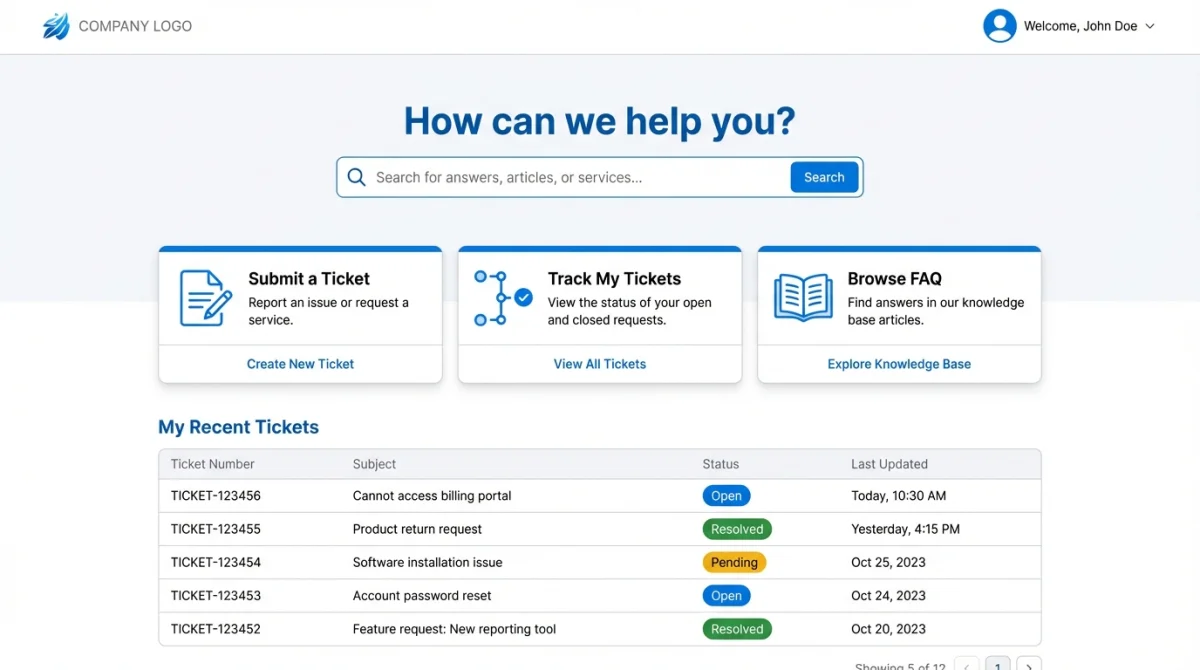Open the Browse FAQ open book icon
Image resolution: width=1200 pixels, height=670 pixels.
(x=803, y=297)
